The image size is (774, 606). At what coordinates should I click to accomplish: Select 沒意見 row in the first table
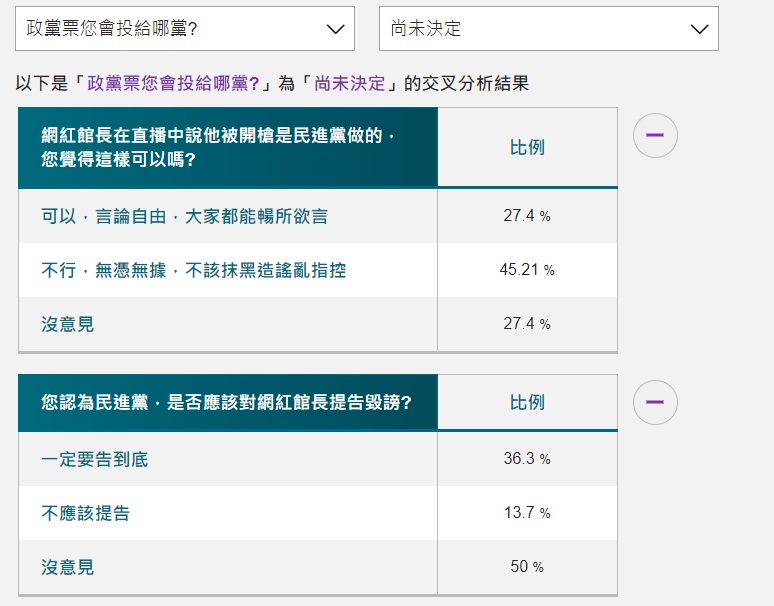(318, 324)
